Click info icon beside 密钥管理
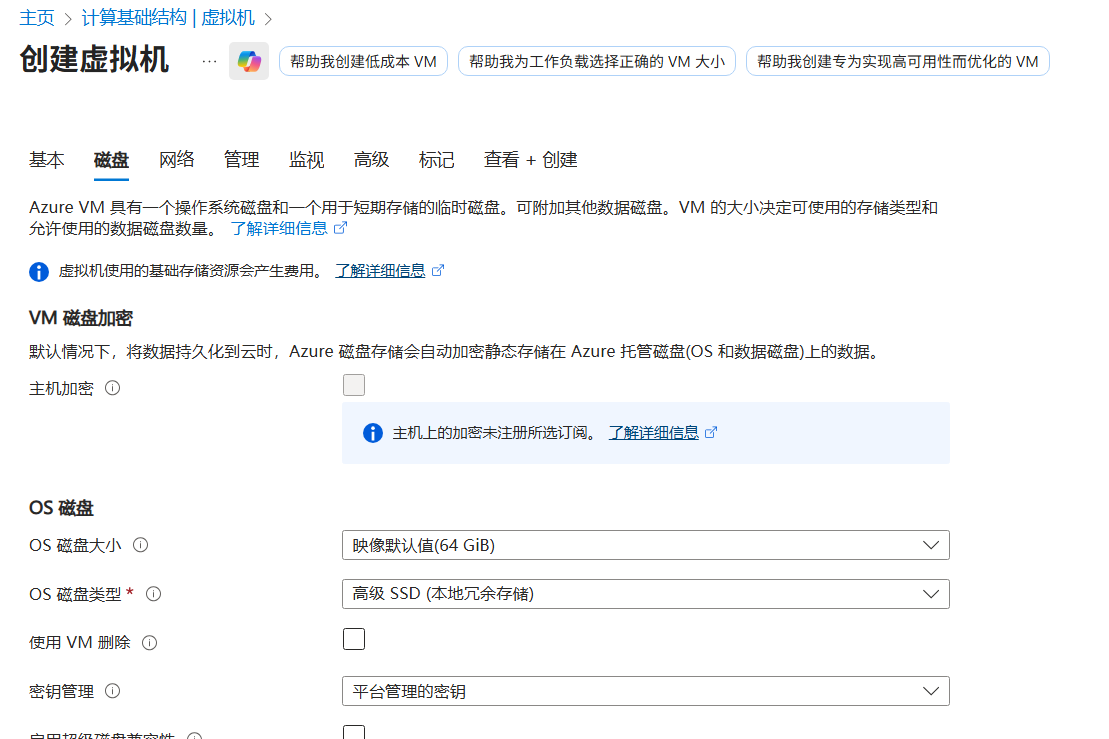The width and height of the screenshot is (1109, 739). pyautogui.click(x=113, y=691)
